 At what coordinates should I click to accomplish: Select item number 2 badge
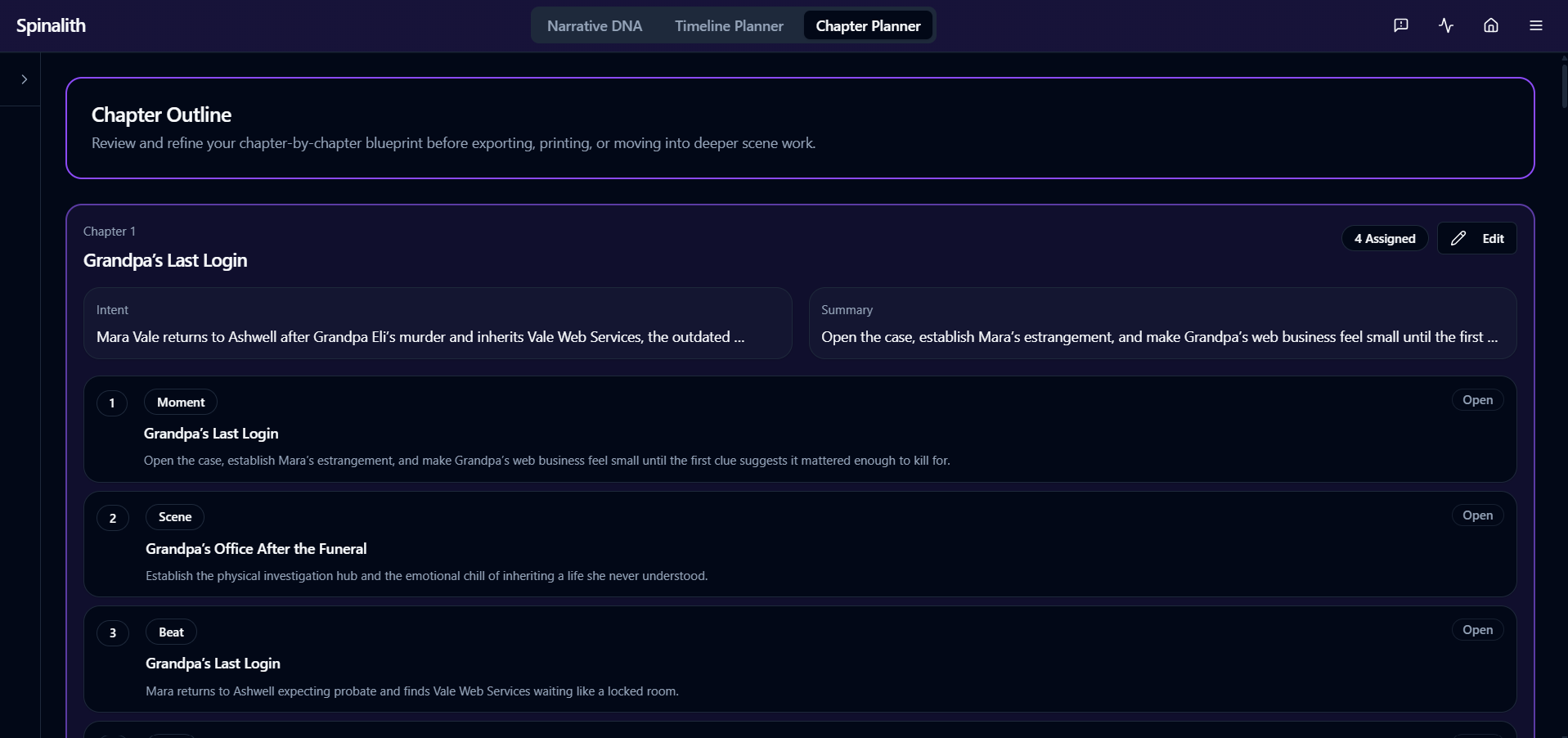pos(113,519)
